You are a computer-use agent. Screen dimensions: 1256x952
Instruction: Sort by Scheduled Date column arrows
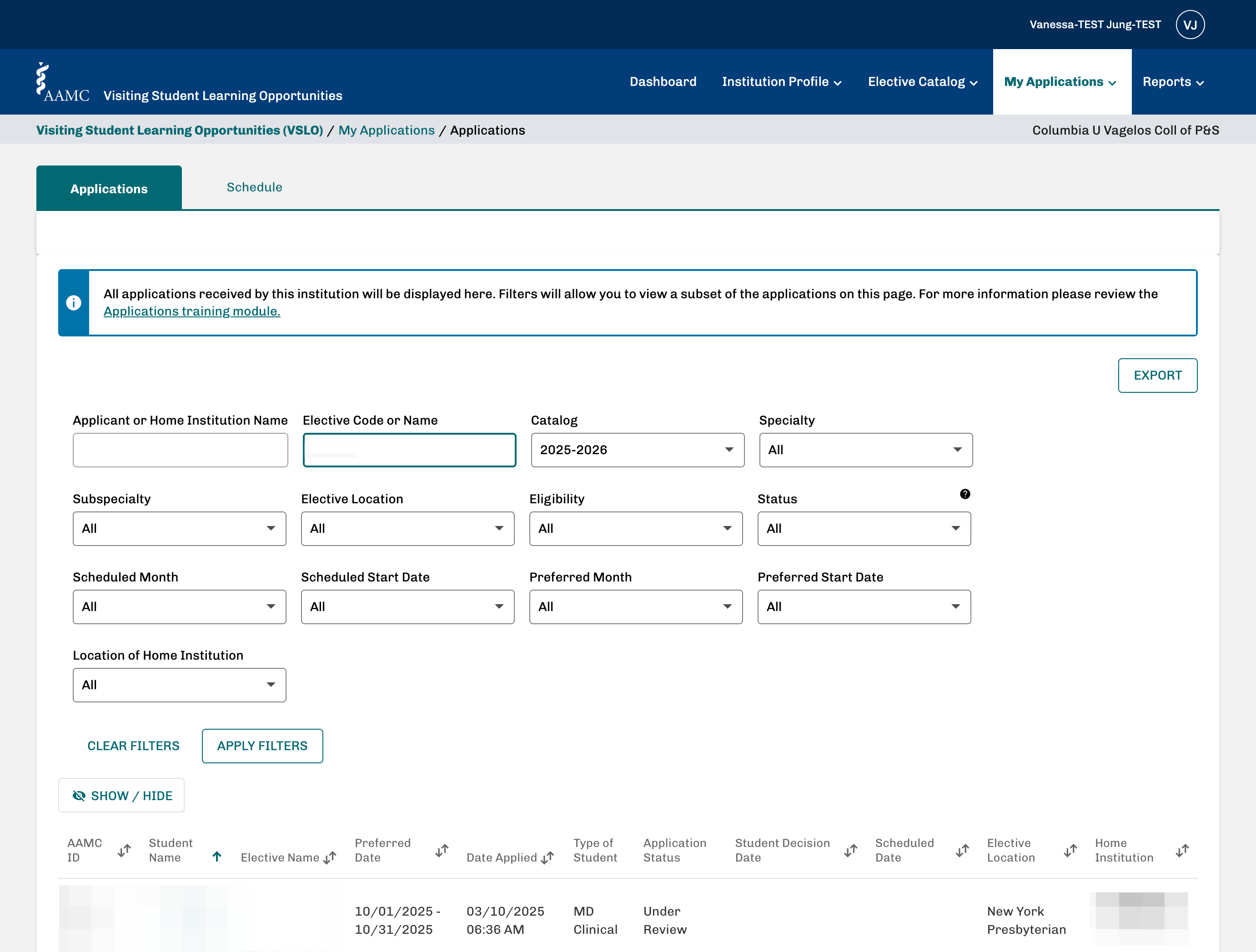962,850
